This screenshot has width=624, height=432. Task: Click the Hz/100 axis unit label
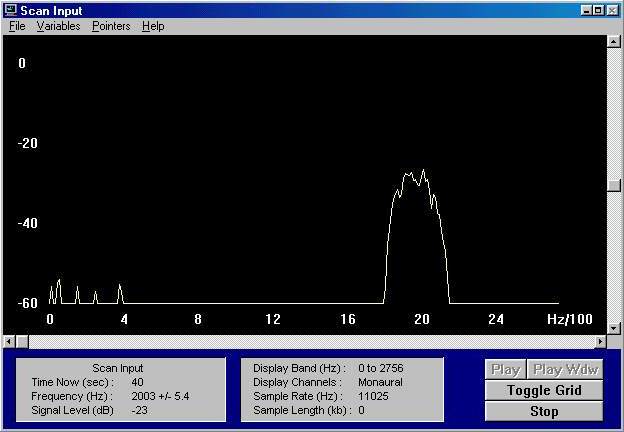coord(569,319)
